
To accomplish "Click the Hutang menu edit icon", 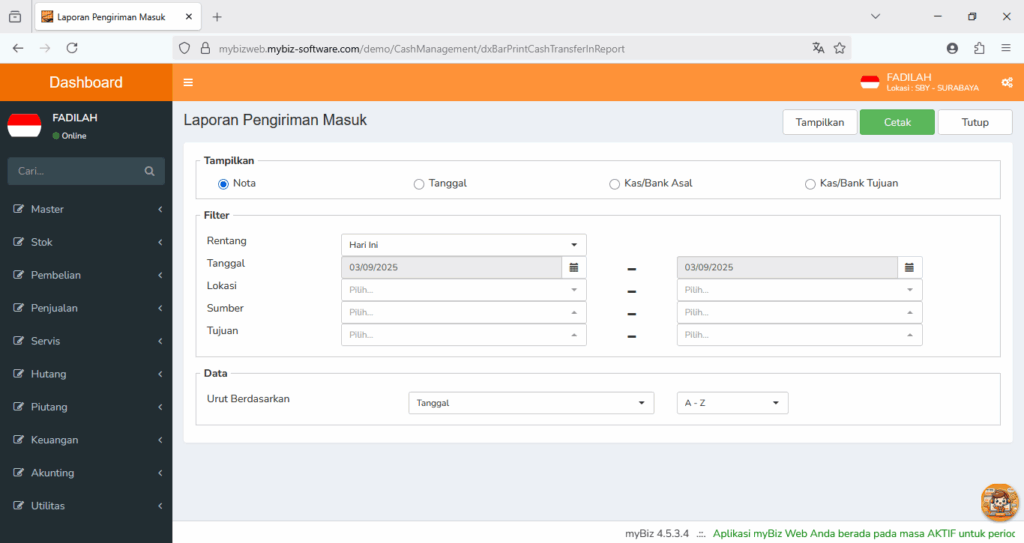I will tap(18, 374).
